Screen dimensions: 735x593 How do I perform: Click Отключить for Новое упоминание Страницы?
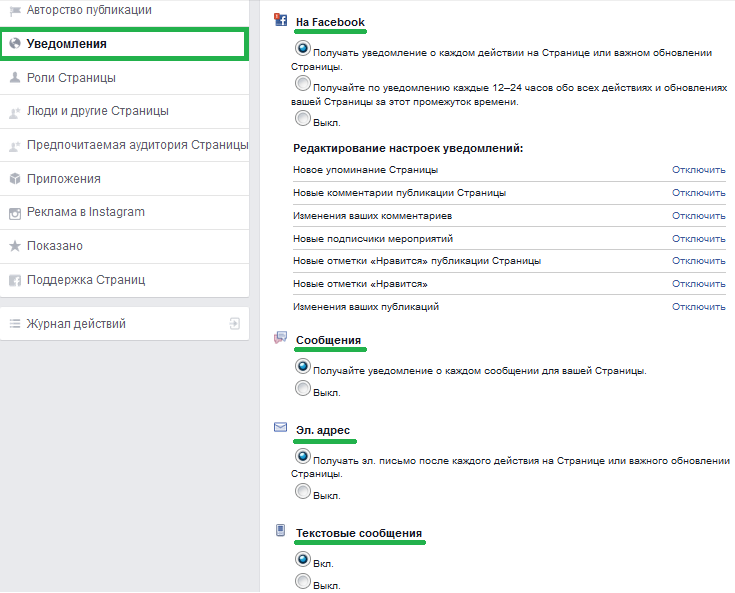(698, 170)
